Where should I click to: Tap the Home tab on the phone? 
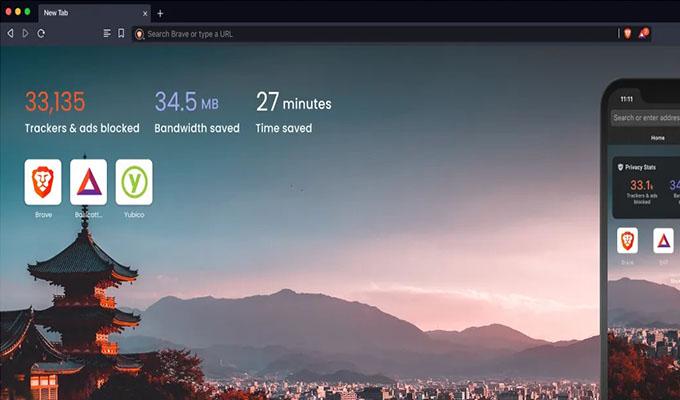click(657, 138)
